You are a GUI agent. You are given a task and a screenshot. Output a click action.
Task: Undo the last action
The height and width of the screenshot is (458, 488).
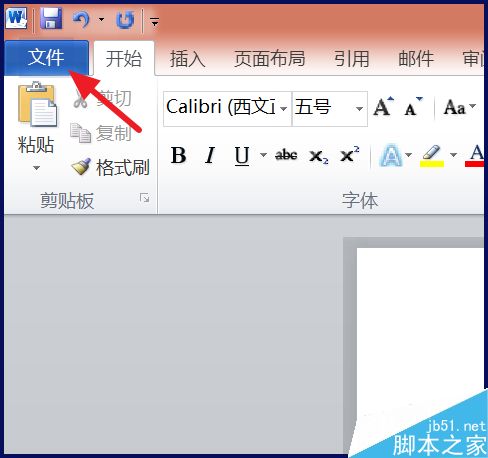[81, 19]
